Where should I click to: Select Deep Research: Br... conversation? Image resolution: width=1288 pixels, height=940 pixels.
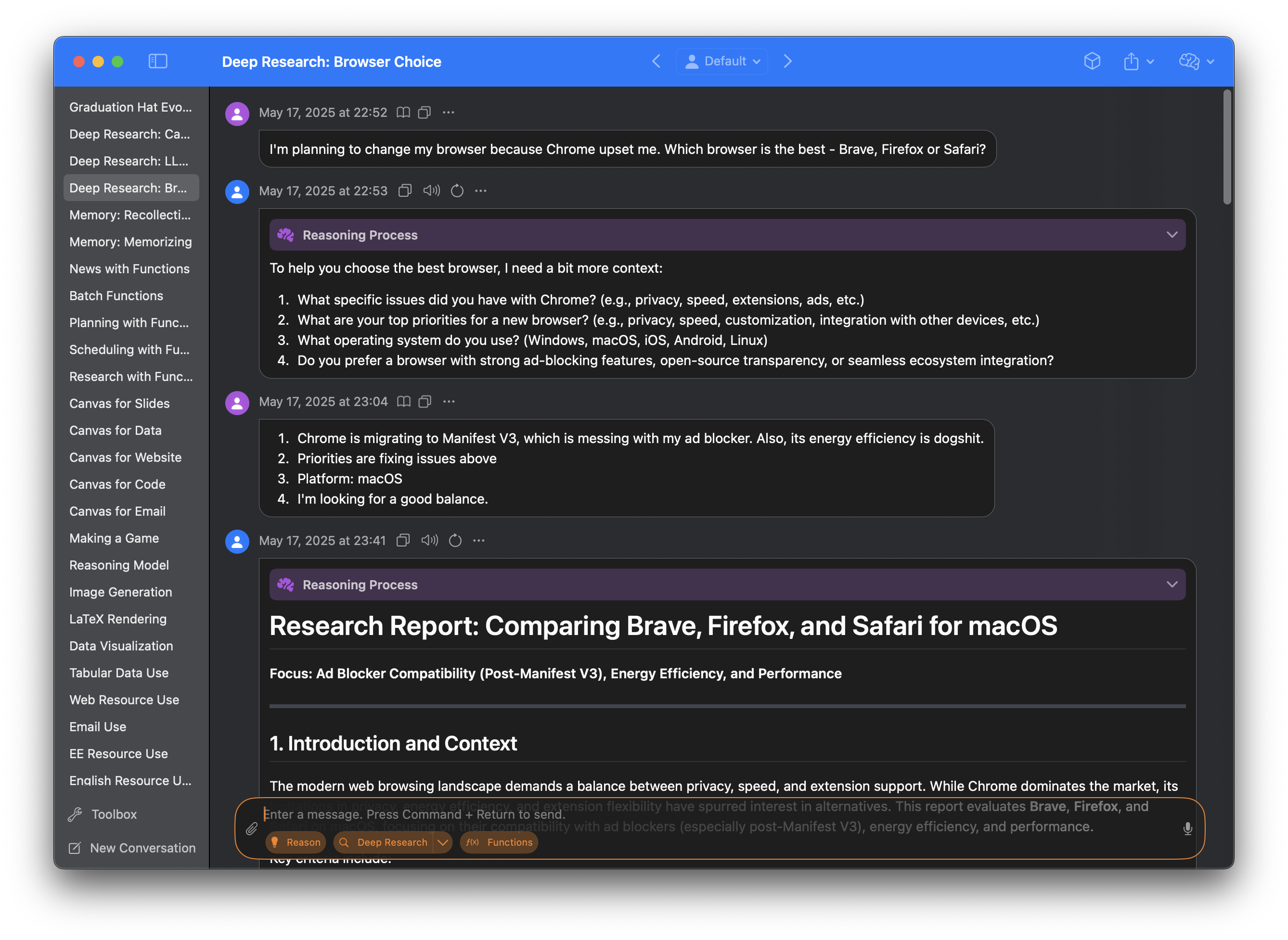tap(131, 188)
